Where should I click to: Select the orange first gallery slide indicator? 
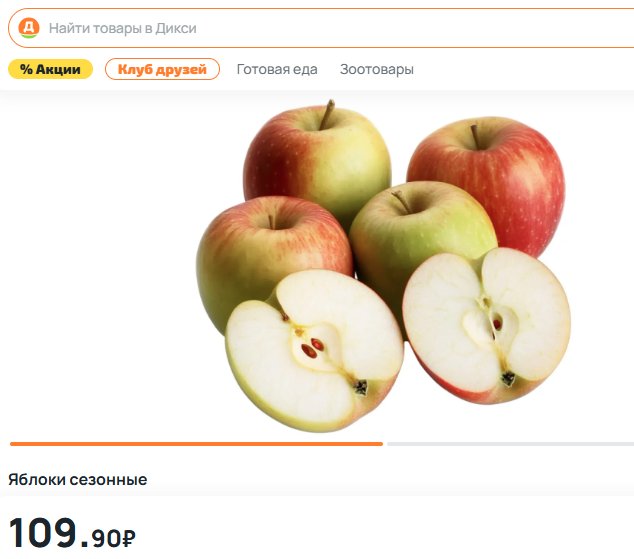click(x=197, y=444)
